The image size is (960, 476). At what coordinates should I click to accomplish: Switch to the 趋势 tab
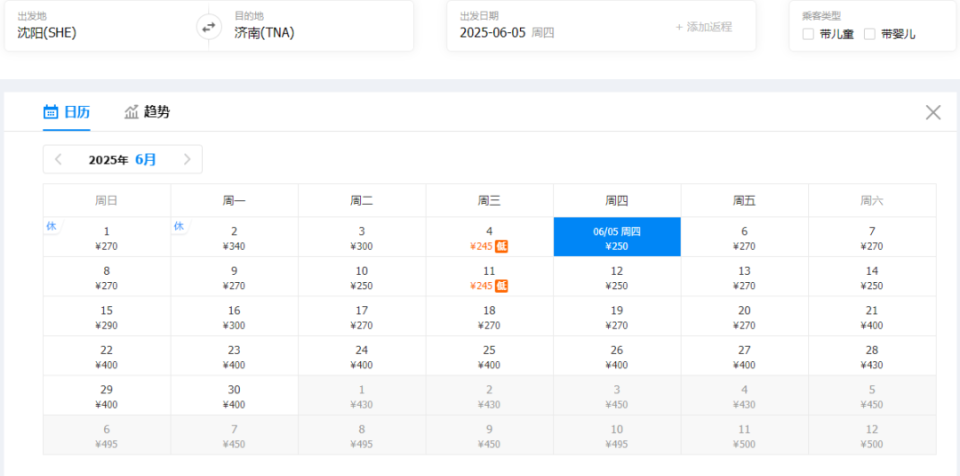(147, 112)
